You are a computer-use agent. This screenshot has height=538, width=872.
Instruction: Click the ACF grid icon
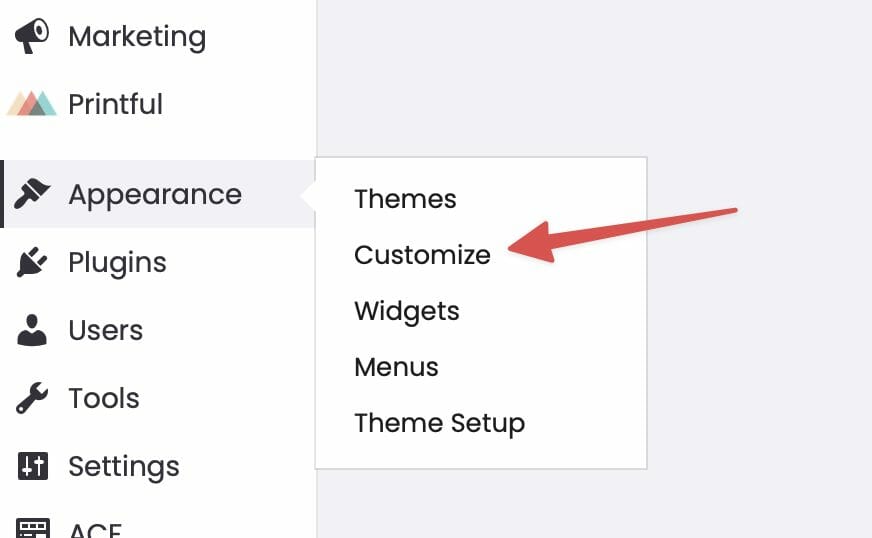[33, 528]
